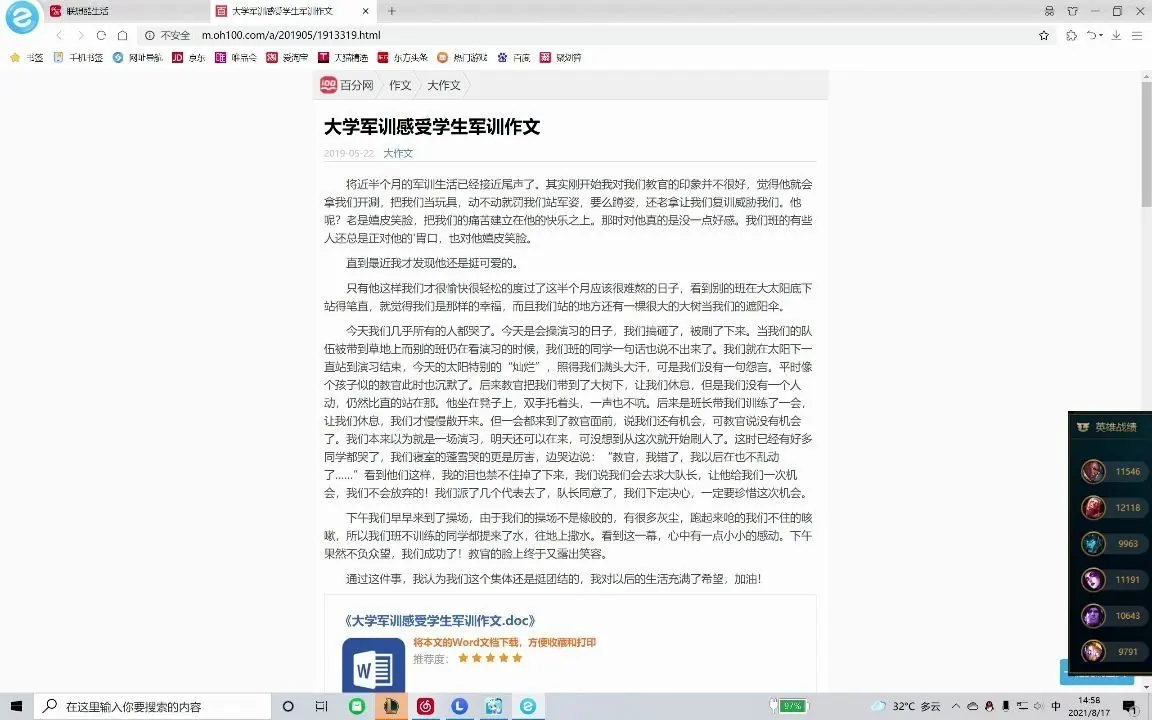The height and width of the screenshot is (720, 1152).
Task: Click the 大作文 link under the title
Action: (x=398, y=153)
